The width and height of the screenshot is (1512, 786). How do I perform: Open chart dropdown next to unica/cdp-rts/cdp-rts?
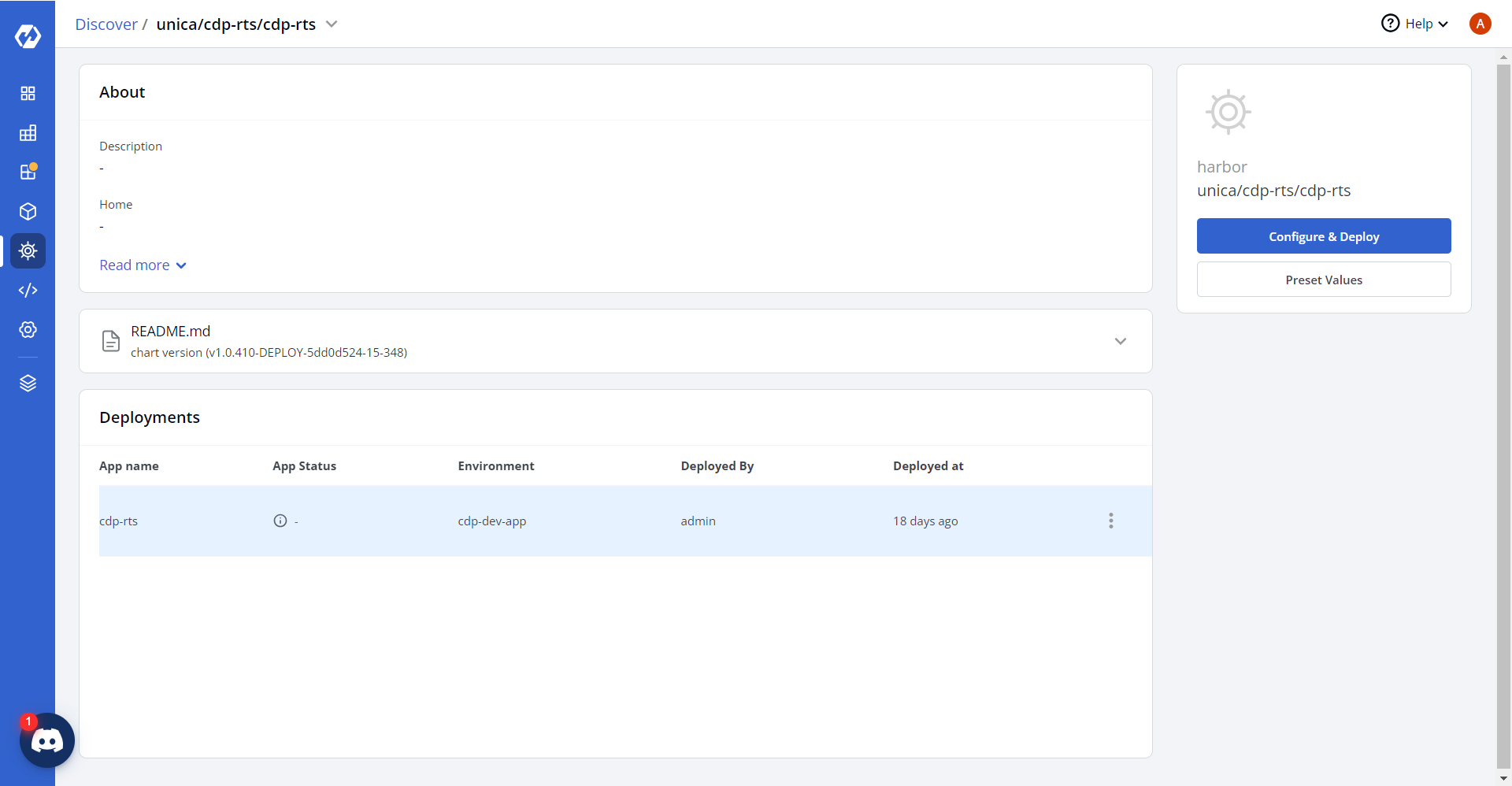tap(332, 24)
